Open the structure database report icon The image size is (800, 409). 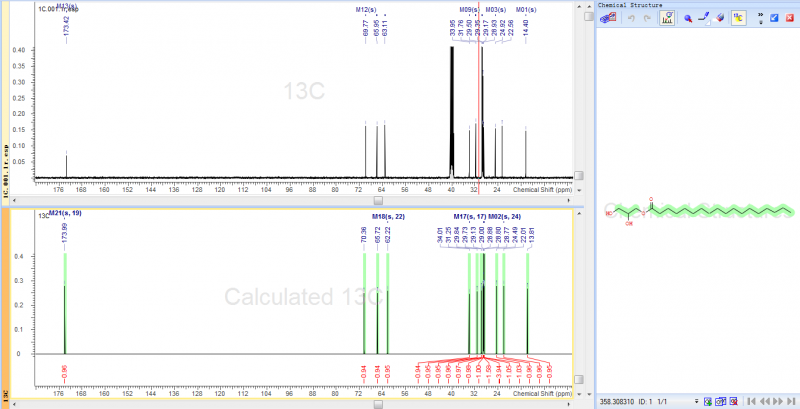[608, 18]
